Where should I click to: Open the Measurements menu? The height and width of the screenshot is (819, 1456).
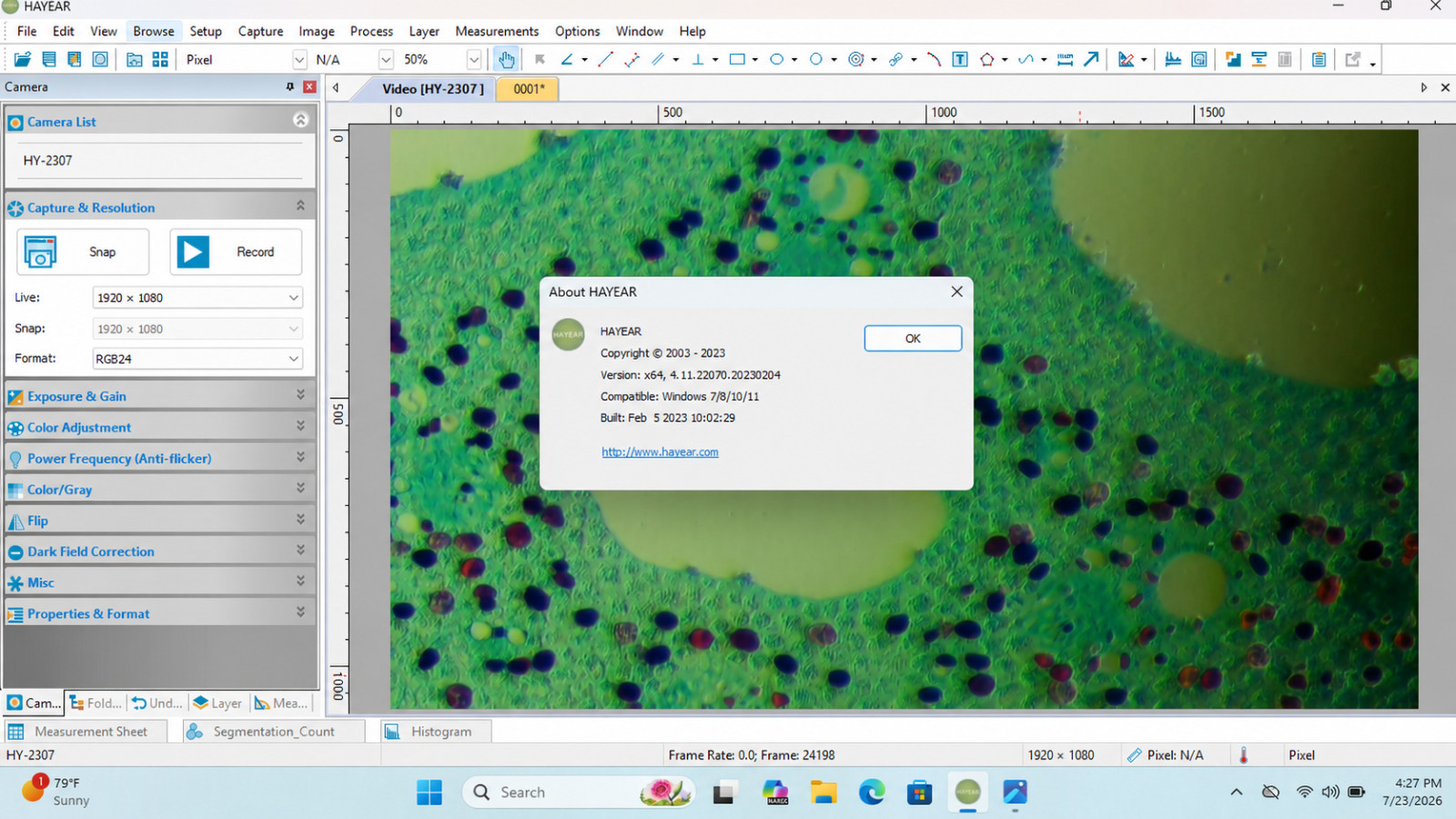[x=497, y=31]
